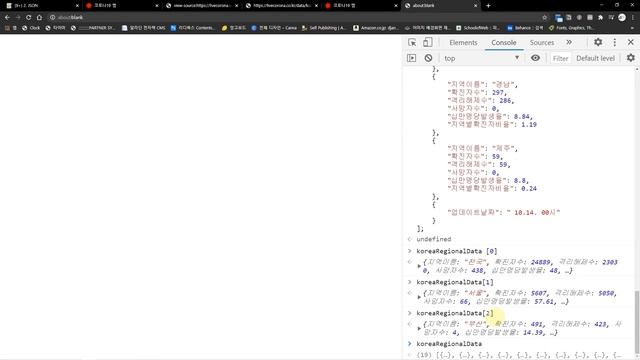Click the koreaRegionalData [0] command text
640x360 pixels.
[457, 251]
